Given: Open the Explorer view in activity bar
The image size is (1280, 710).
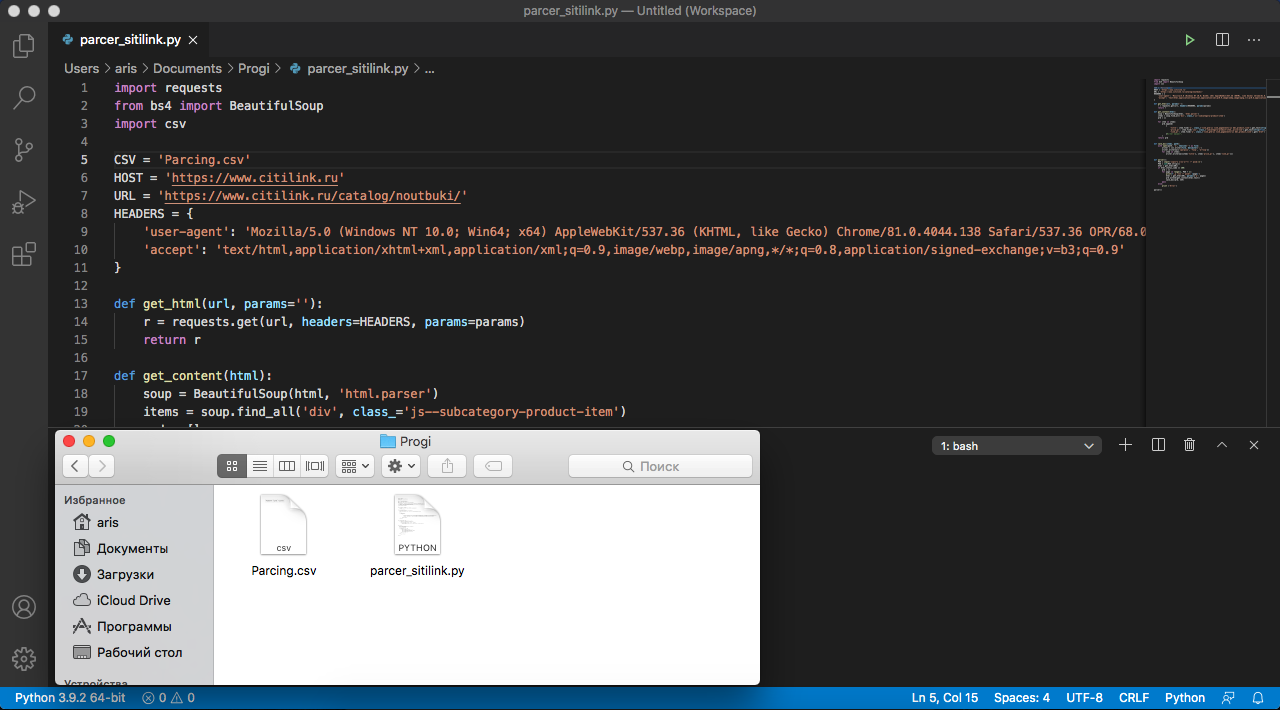Looking at the screenshot, I should coord(23,46).
